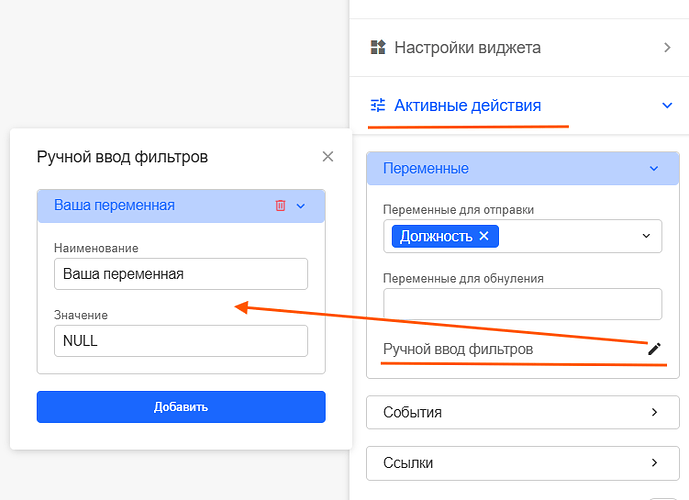The width and height of the screenshot is (689, 500).
Task: Click the pencil edit icon for manual filters
Action: [x=654, y=349]
